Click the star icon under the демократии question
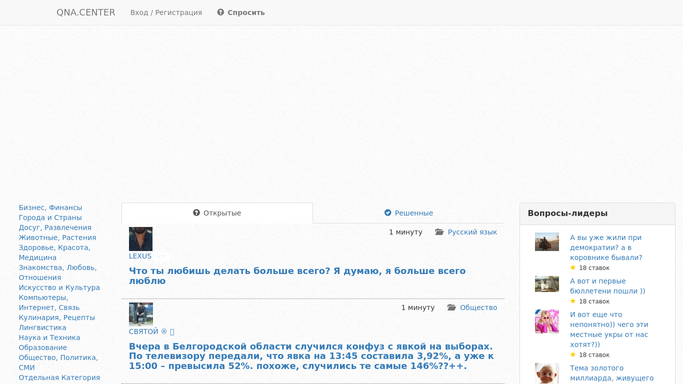 [x=573, y=267]
